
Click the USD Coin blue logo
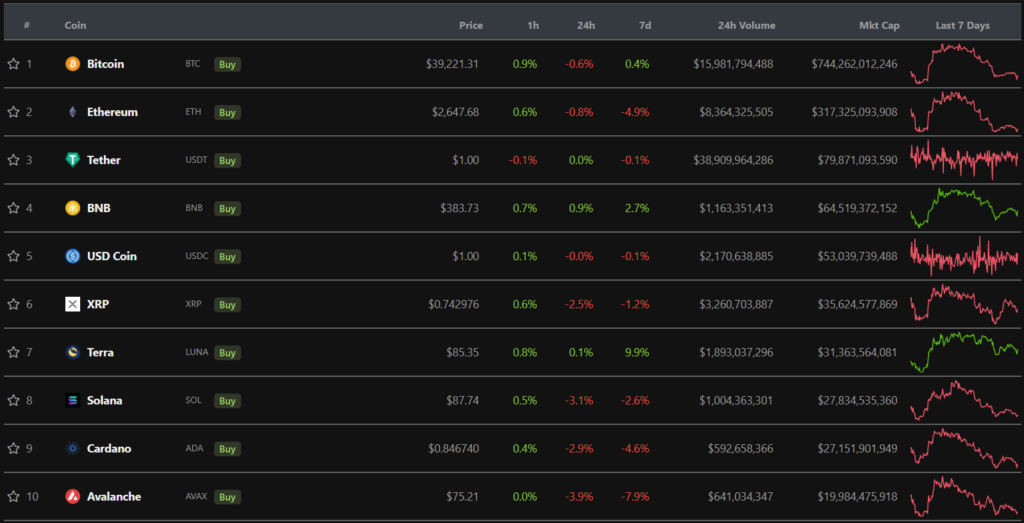point(72,256)
